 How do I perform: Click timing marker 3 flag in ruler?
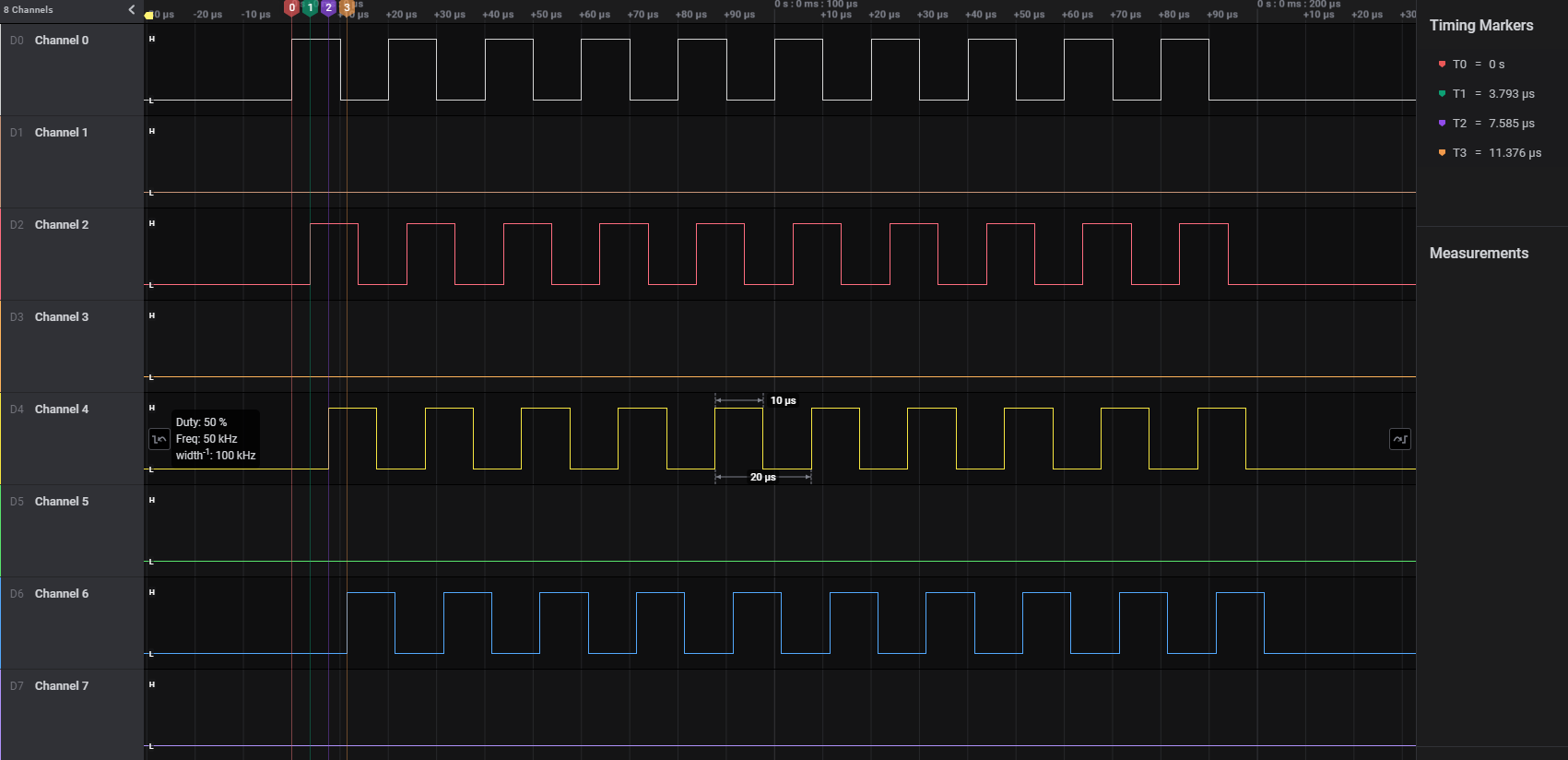click(347, 8)
